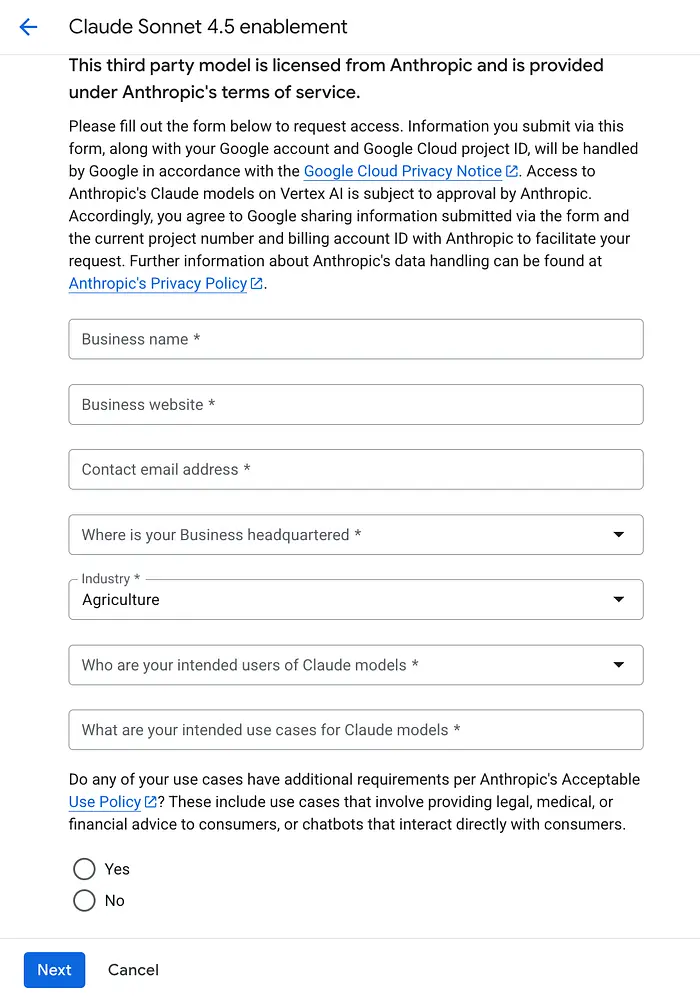Expand the Industry dropdown showing Agriculture
Image resolution: width=700 pixels, height=997 pixels.
point(356,600)
